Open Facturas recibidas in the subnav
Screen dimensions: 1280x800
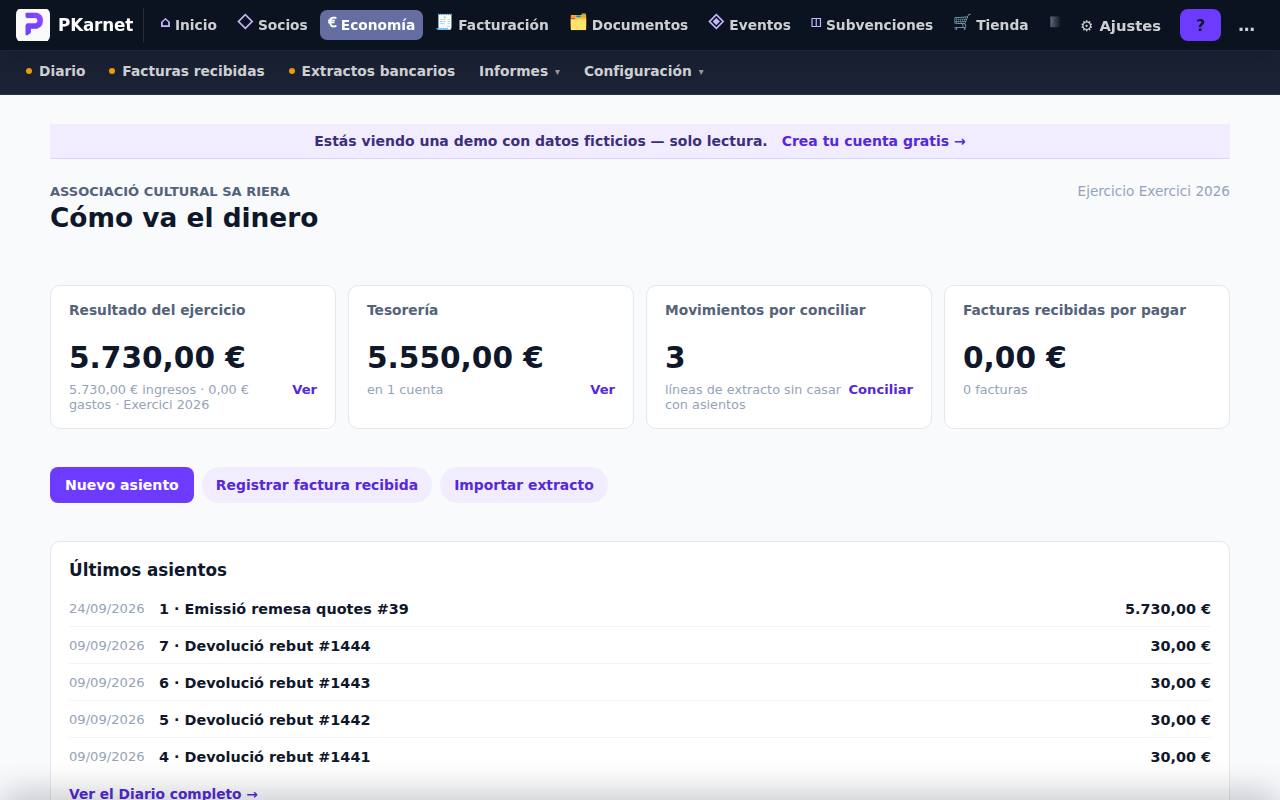186,71
